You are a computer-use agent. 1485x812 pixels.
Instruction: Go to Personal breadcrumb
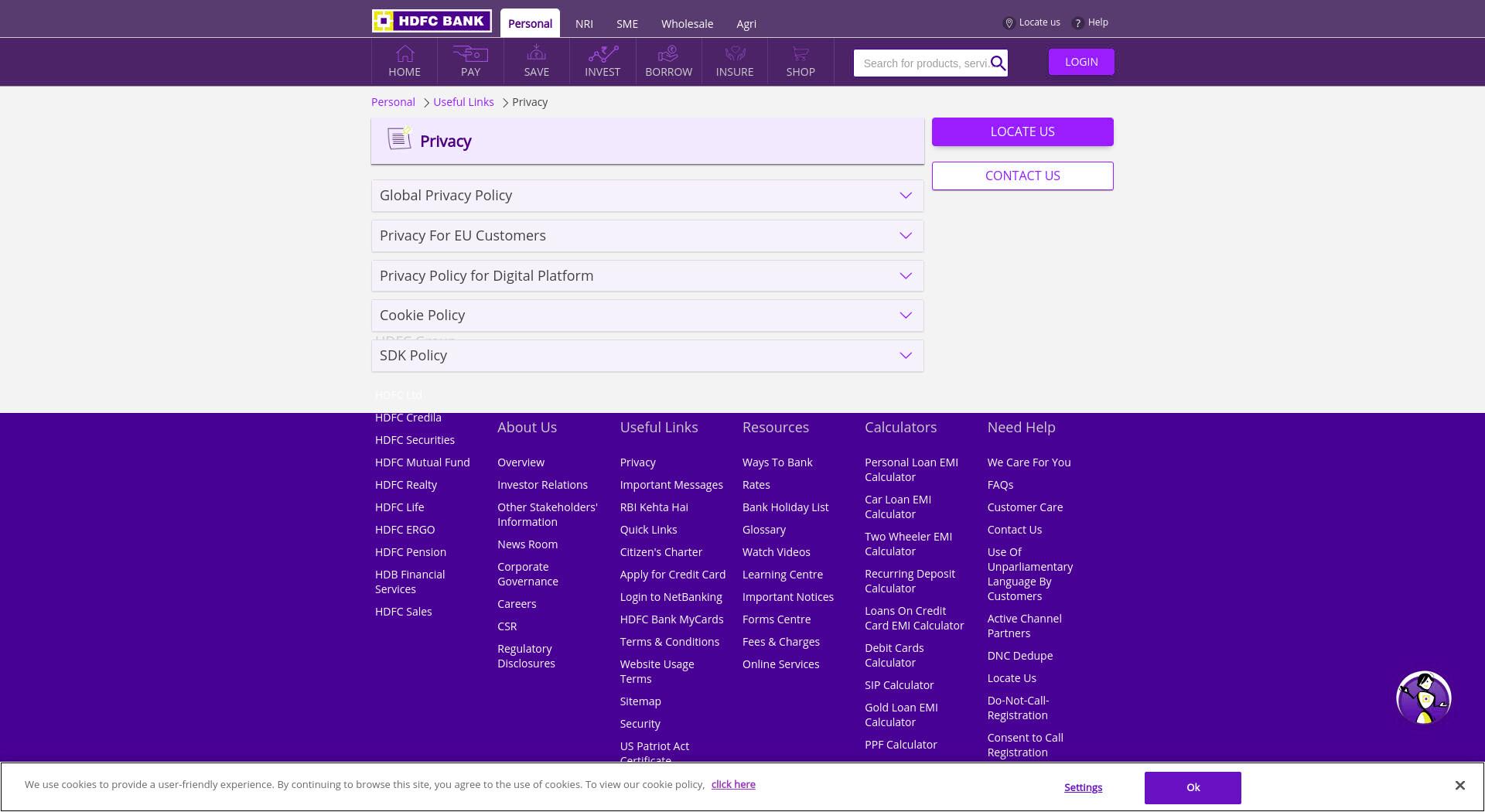[x=393, y=102]
